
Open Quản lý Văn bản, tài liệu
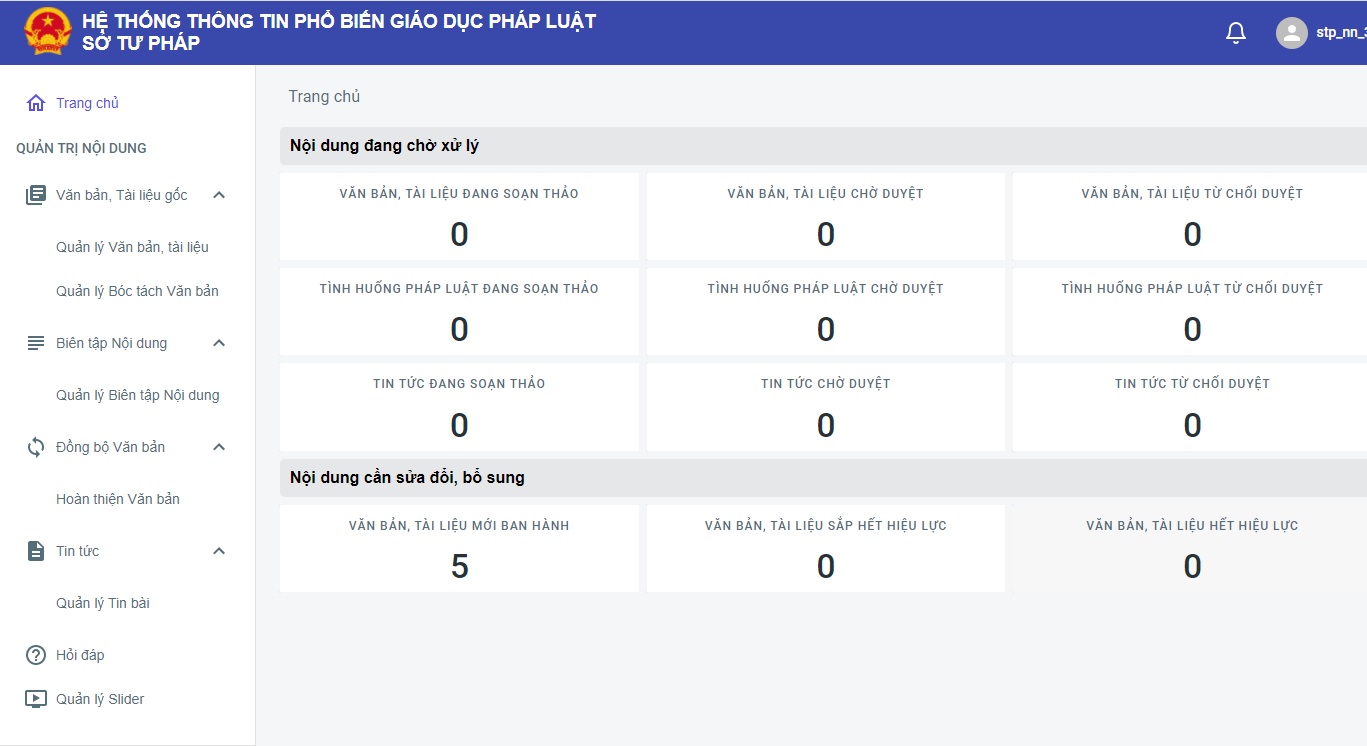point(132,247)
